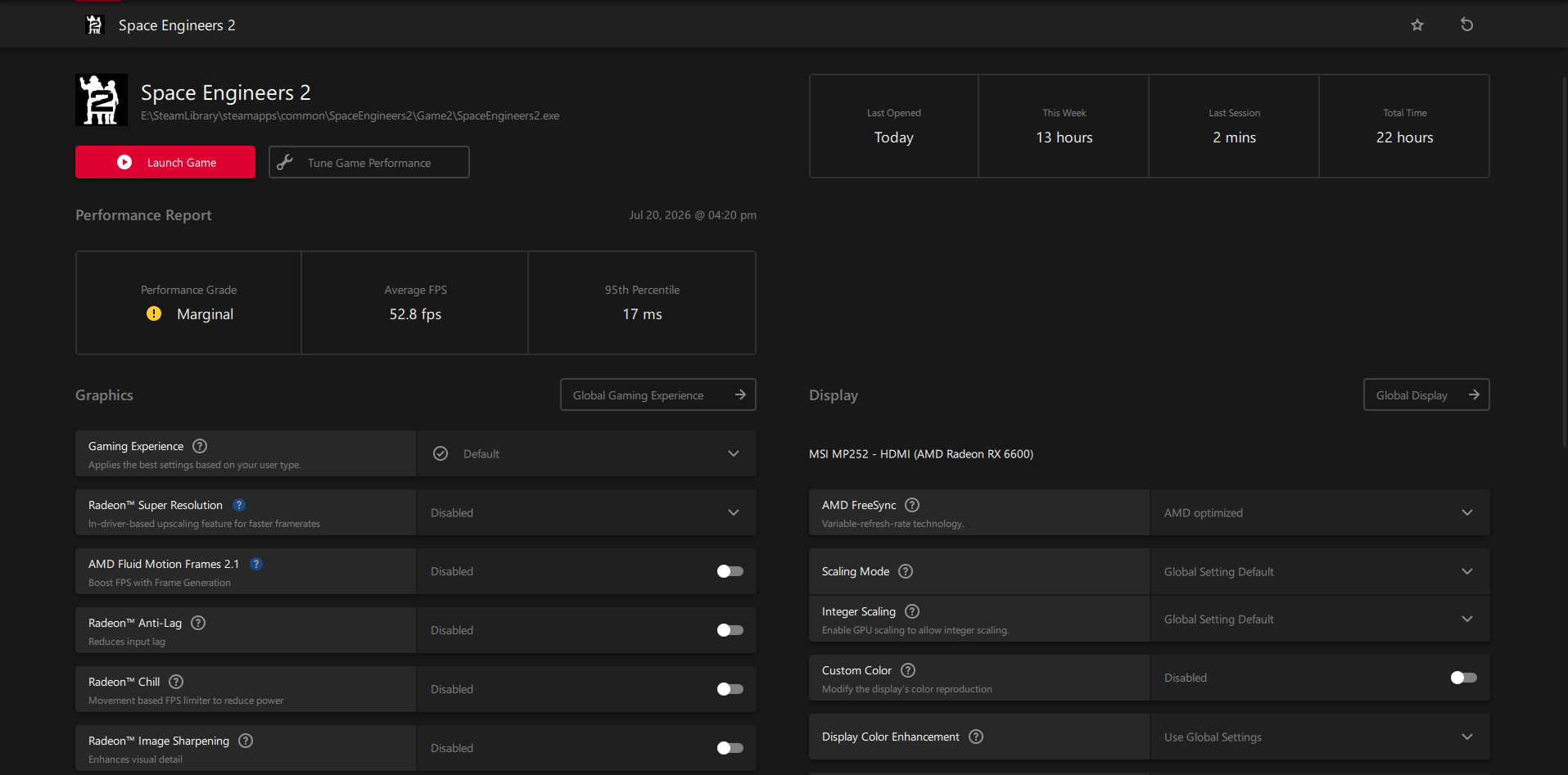Open Global Gaming Experience settings
Image resolution: width=1568 pixels, height=775 pixels.
point(658,394)
